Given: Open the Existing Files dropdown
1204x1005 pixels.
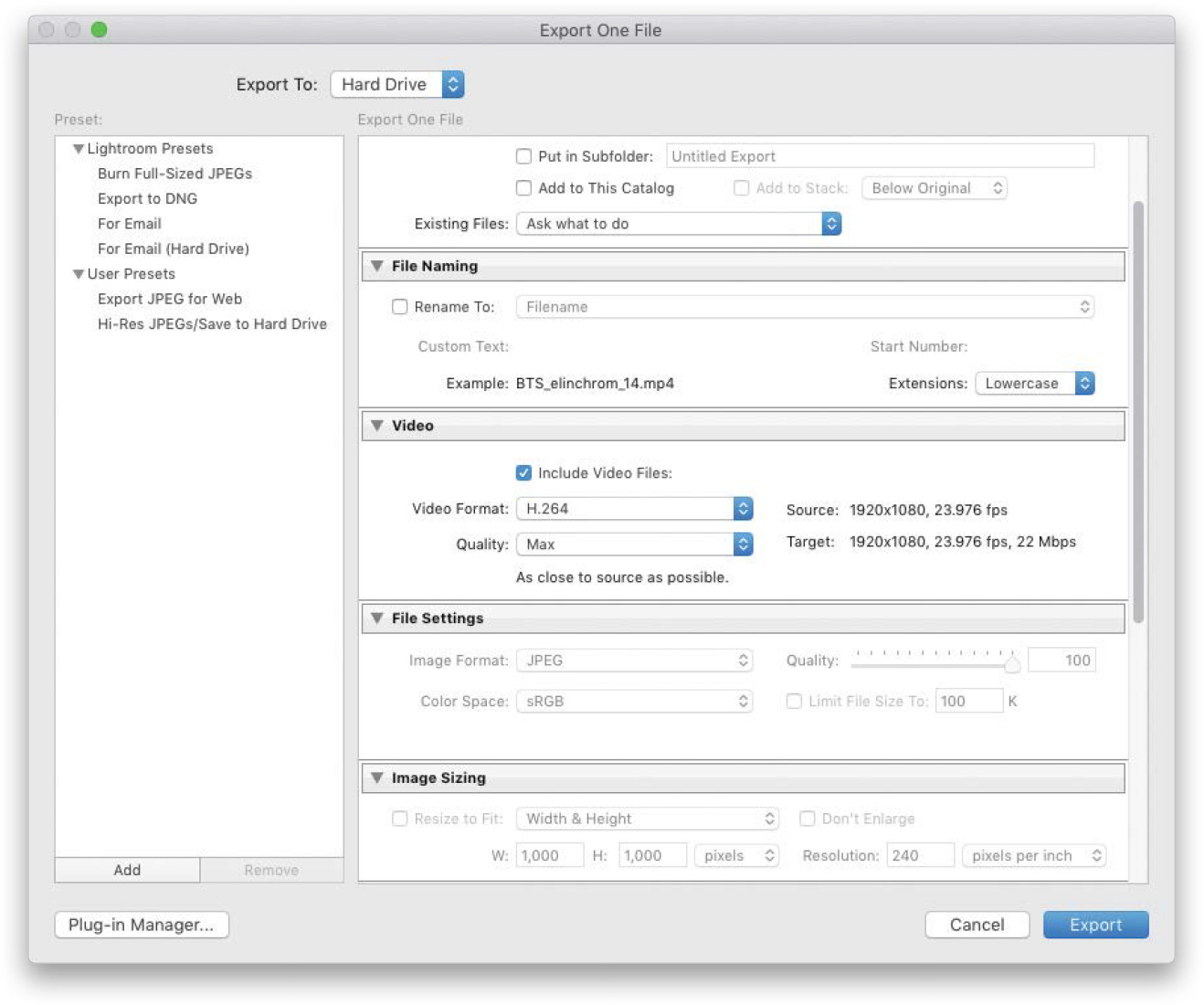Looking at the screenshot, I should click(x=679, y=224).
